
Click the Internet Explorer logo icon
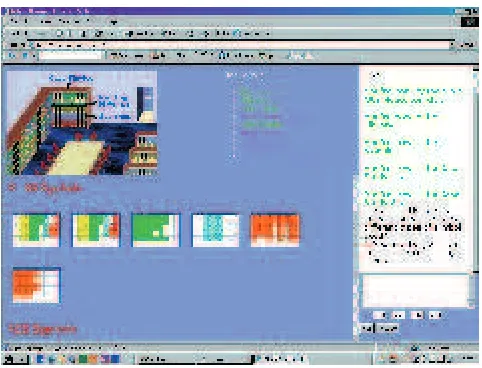(x=470, y=22)
